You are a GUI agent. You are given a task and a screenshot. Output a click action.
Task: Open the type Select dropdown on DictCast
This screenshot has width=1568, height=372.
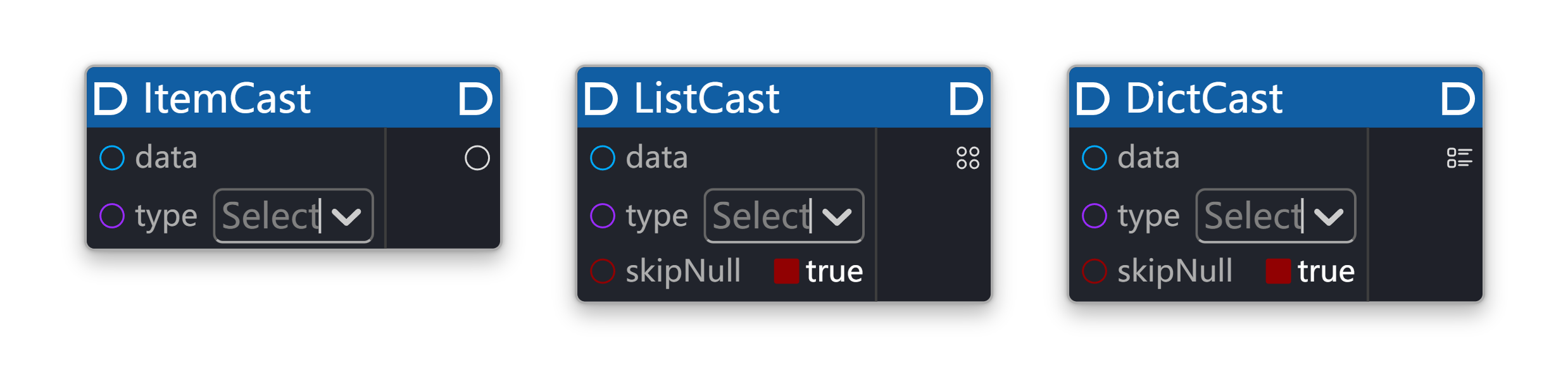[x=1275, y=215]
